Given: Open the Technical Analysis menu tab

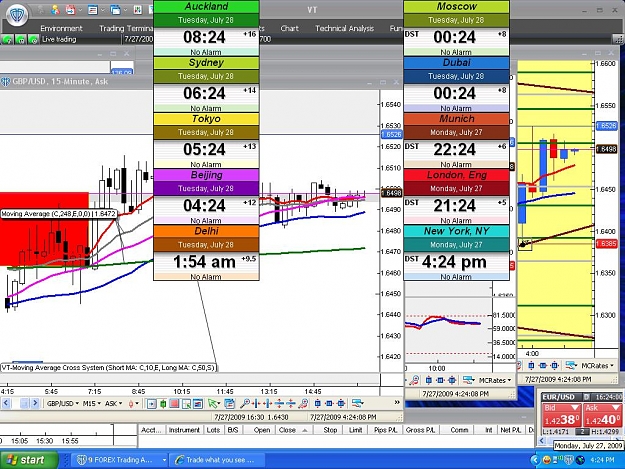Looking at the screenshot, I should pos(344,28).
